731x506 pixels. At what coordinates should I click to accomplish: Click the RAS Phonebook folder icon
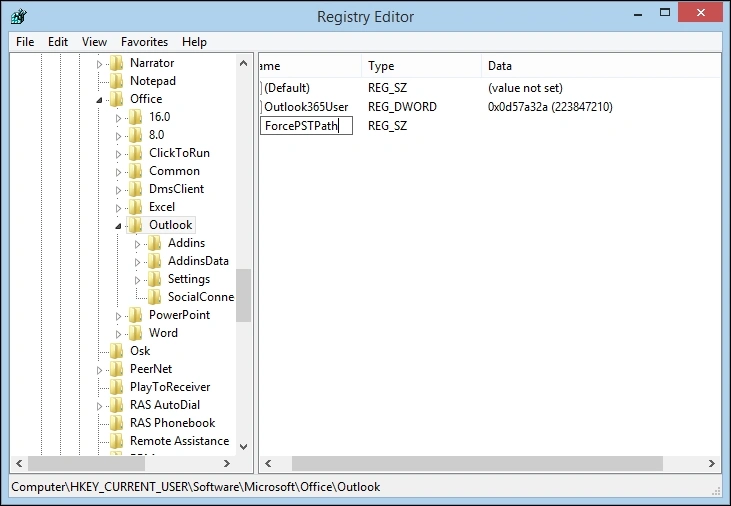click(116, 423)
